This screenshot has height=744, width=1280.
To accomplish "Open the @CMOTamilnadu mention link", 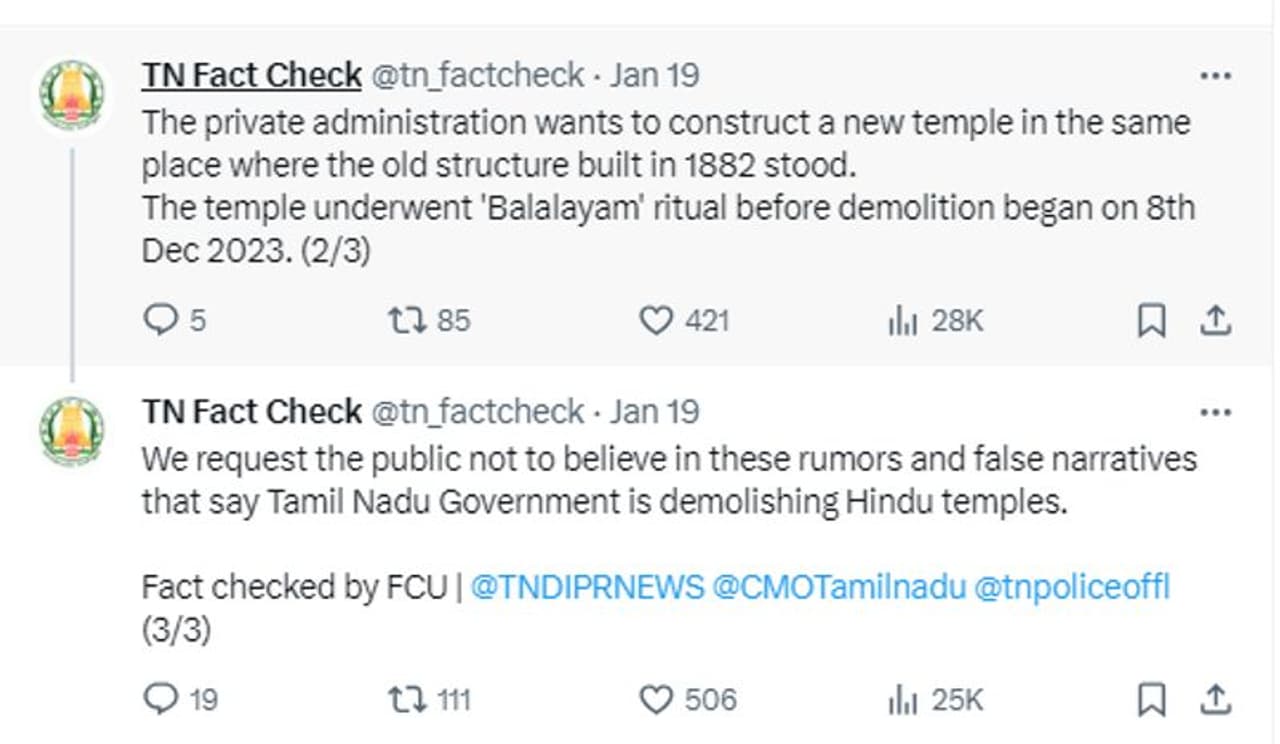I will [838, 586].
